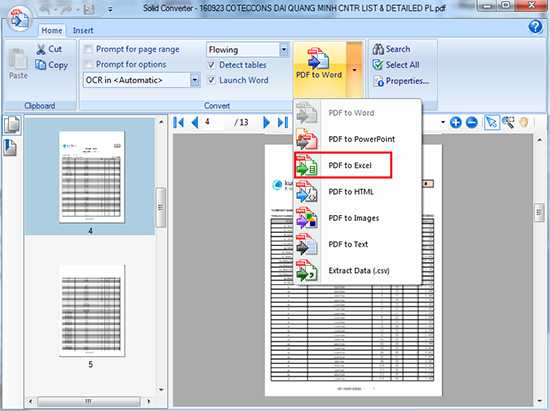Select the marquee zoom magnifier tool
The height and width of the screenshot is (411, 550).
[508, 122]
